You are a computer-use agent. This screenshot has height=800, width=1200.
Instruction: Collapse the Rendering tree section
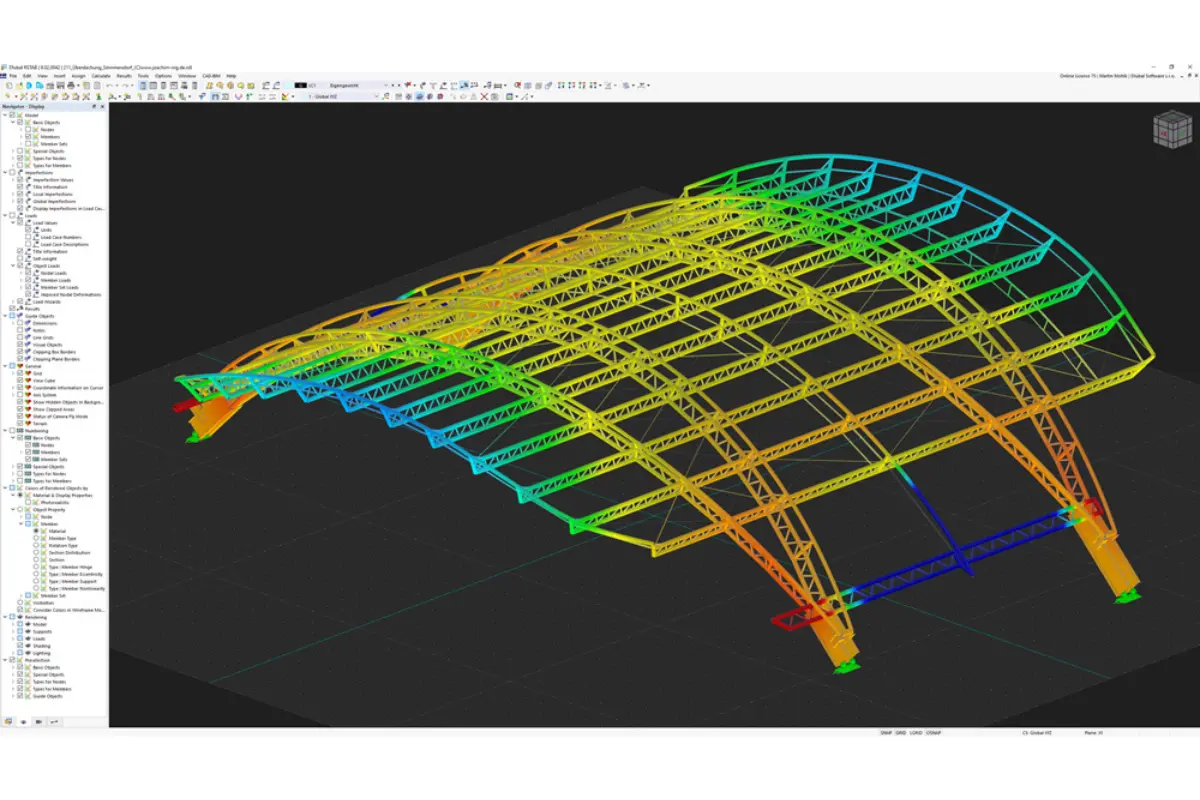tap(5, 617)
